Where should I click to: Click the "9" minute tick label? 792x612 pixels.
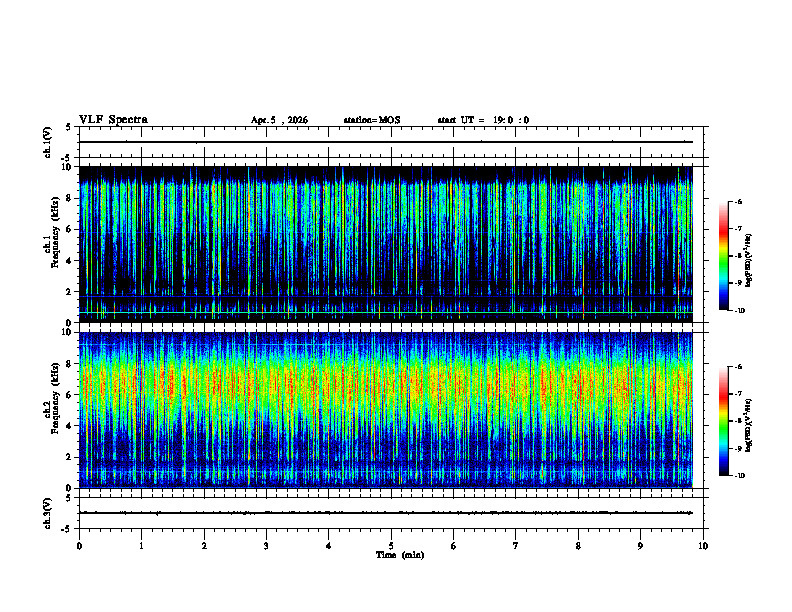point(640,546)
